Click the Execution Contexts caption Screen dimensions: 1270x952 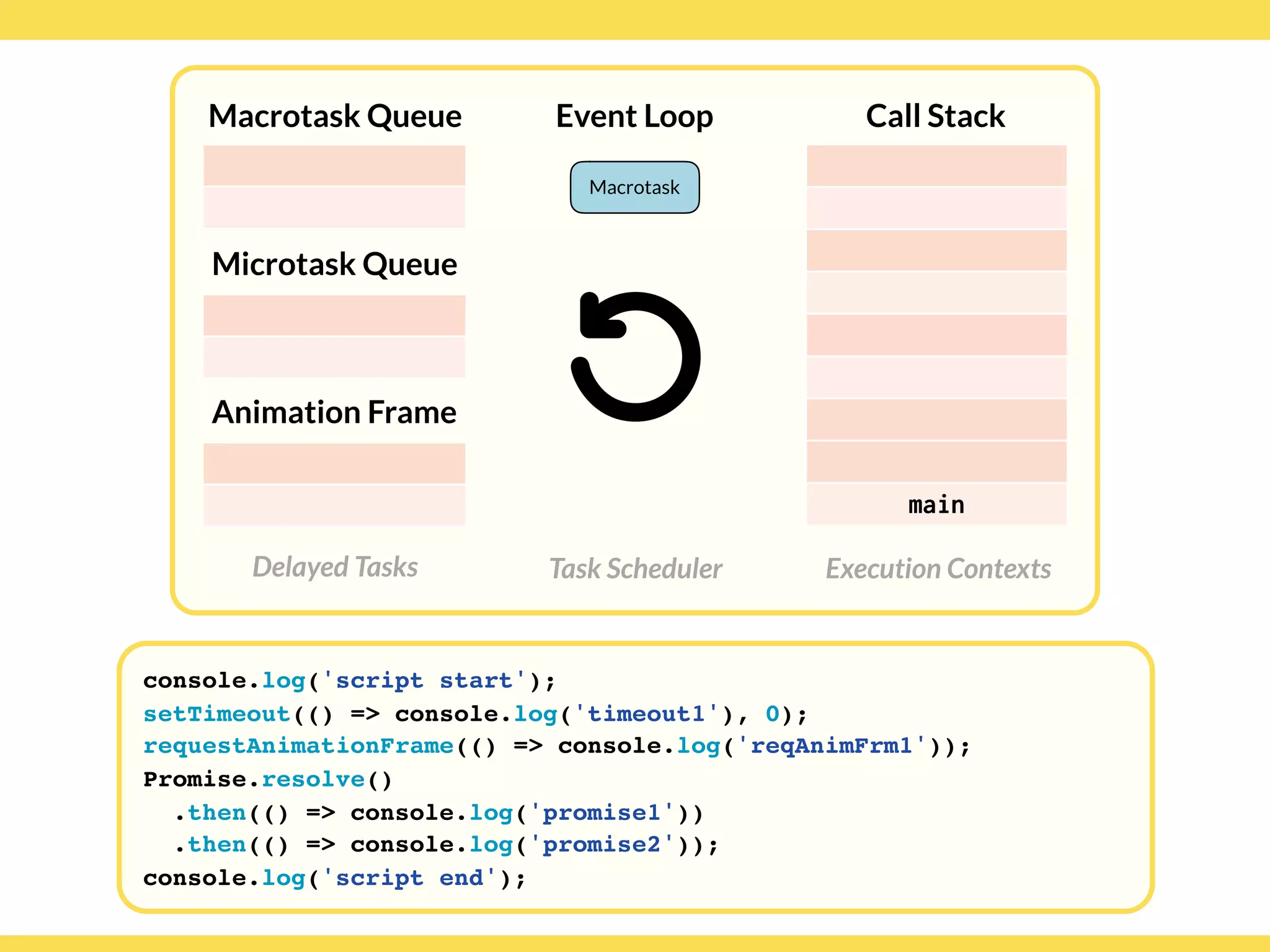pyautogui.click(x=938, y=568)
